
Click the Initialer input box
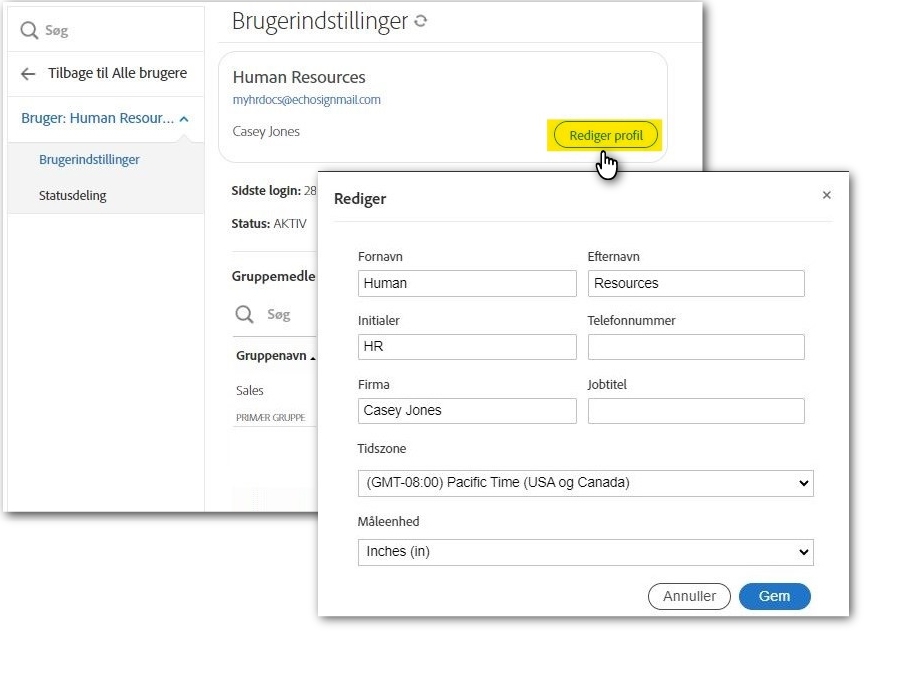click(467, 347)
